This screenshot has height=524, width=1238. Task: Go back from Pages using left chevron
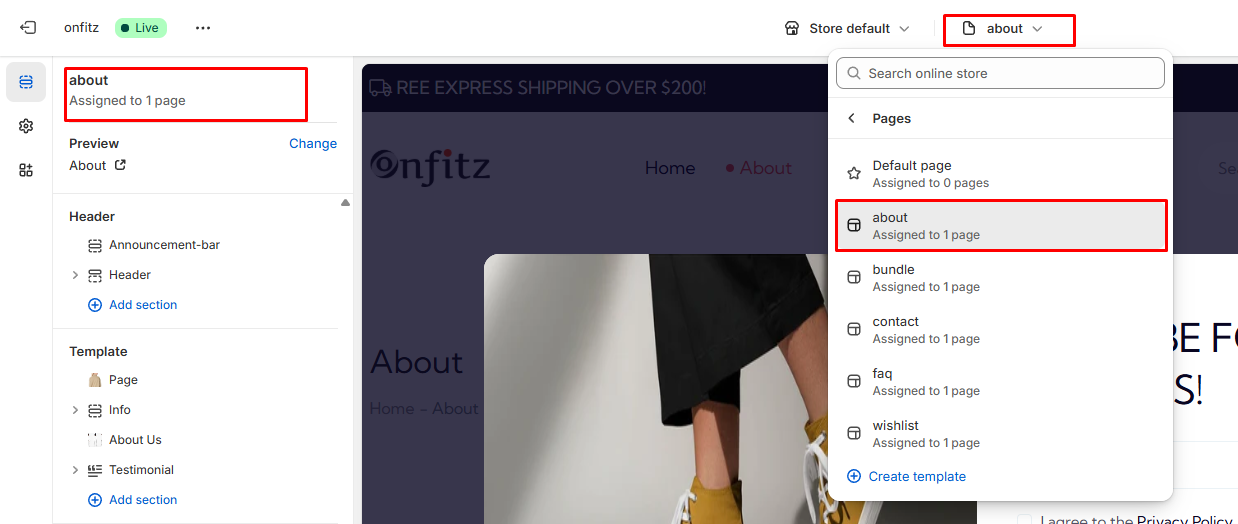click(852, 118)
